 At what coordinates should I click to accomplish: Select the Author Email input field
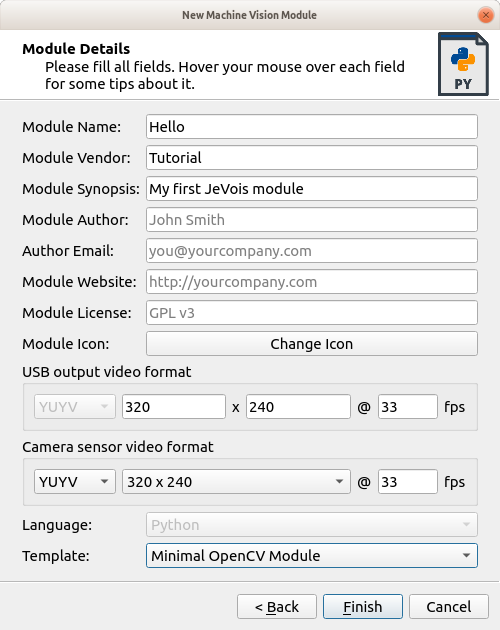tap(312, 250)
